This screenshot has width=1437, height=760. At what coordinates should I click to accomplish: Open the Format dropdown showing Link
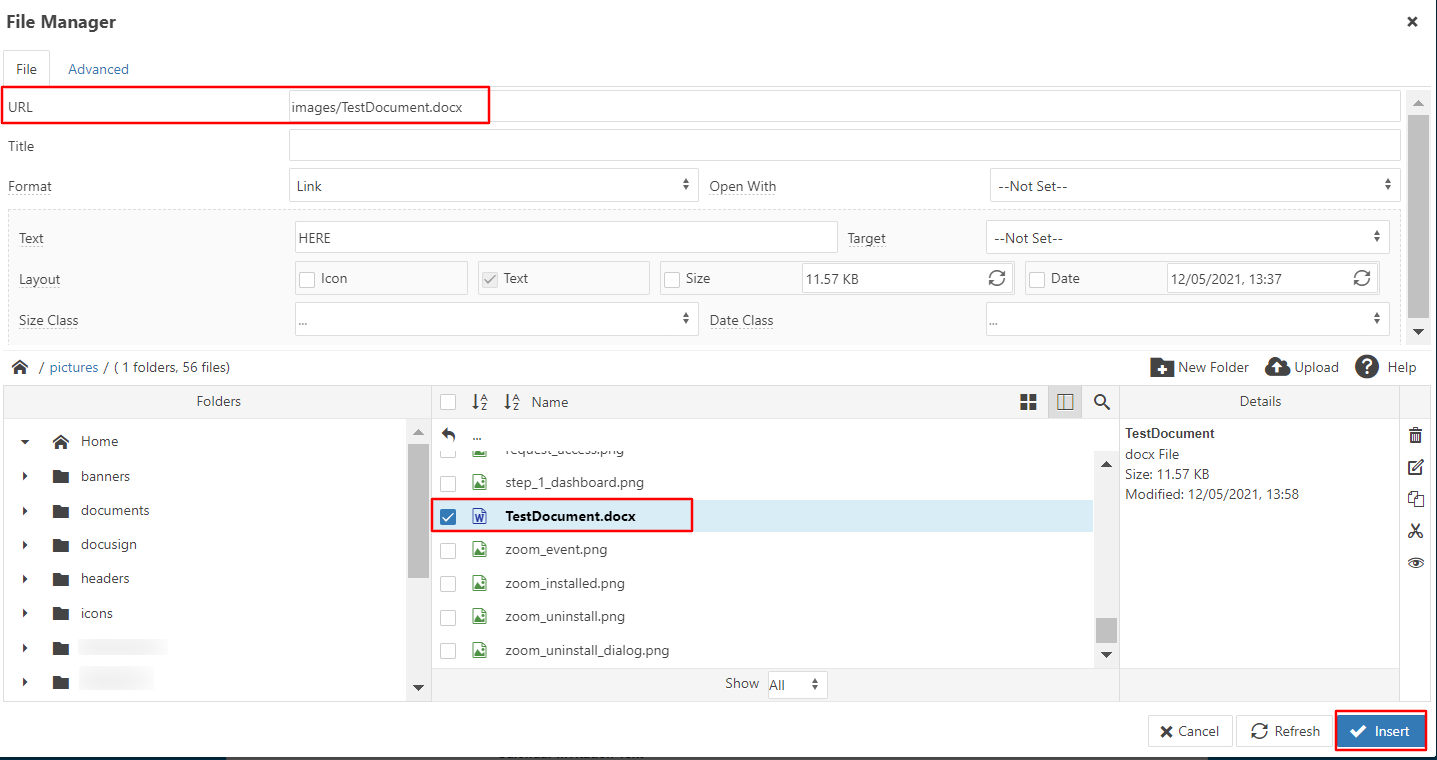pos(493,186)
